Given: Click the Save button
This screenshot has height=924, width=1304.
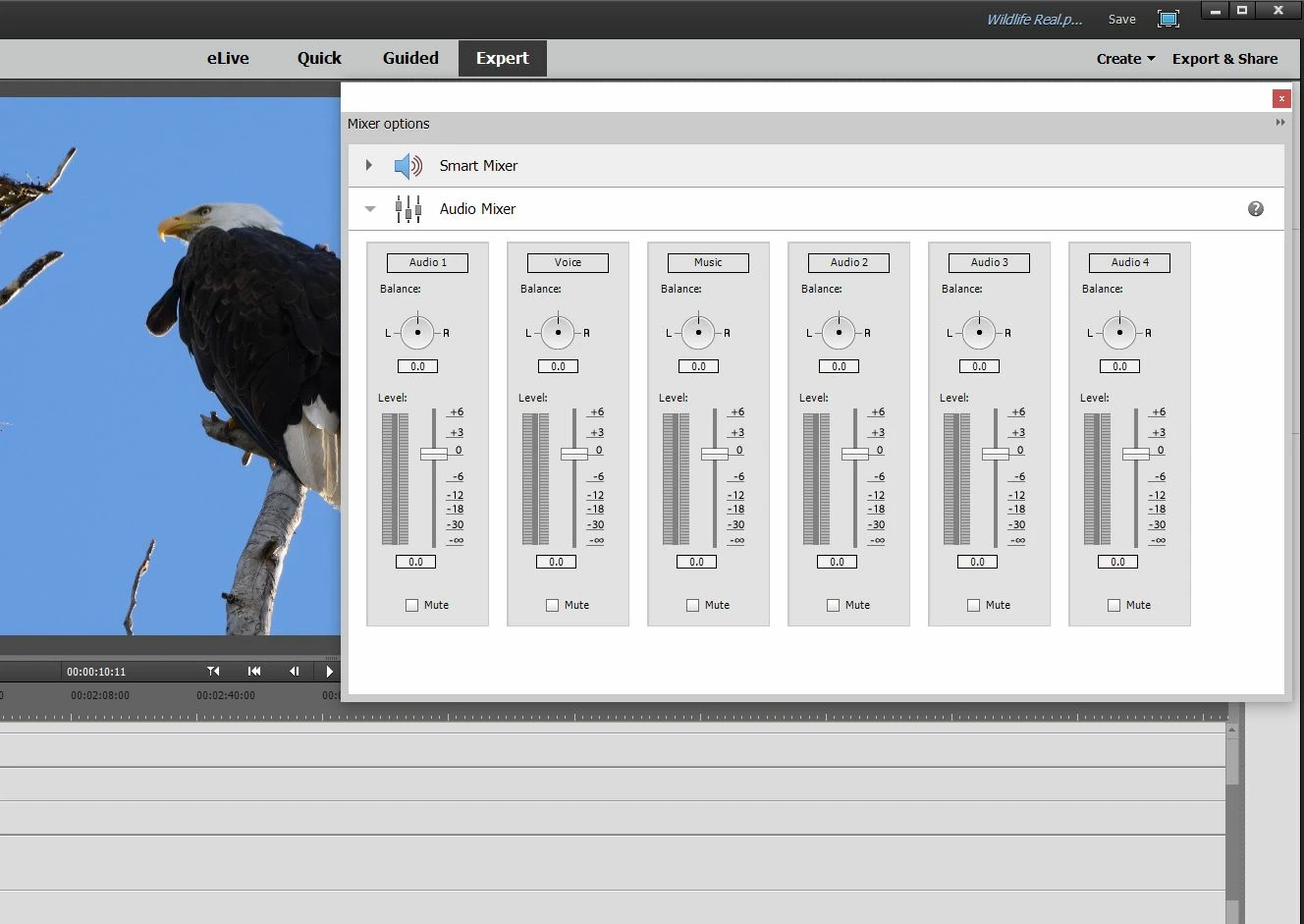Looking at the screenshot, I should 1121,19.
